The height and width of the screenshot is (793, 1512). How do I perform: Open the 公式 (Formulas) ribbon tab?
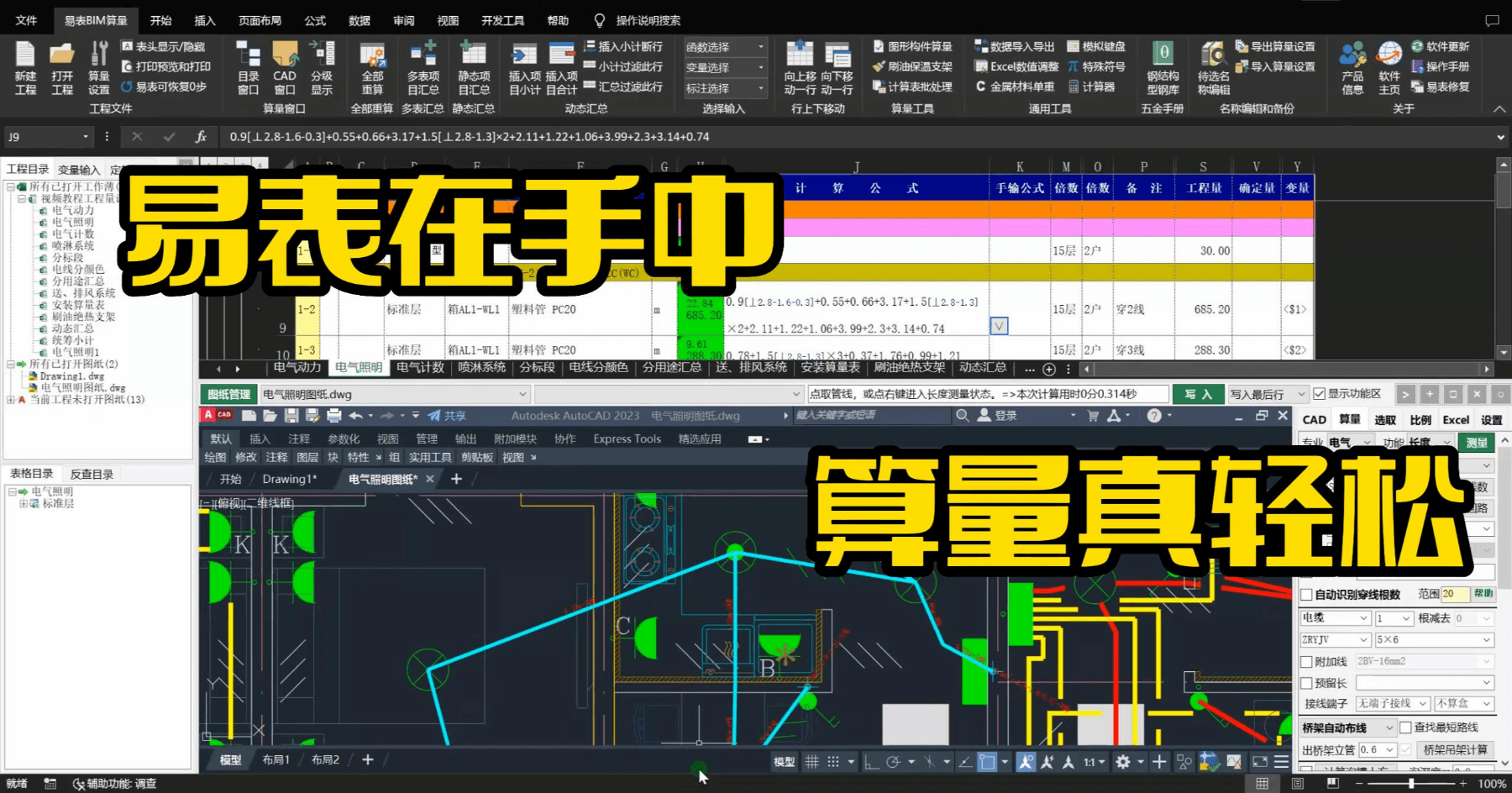click(315, 20)
